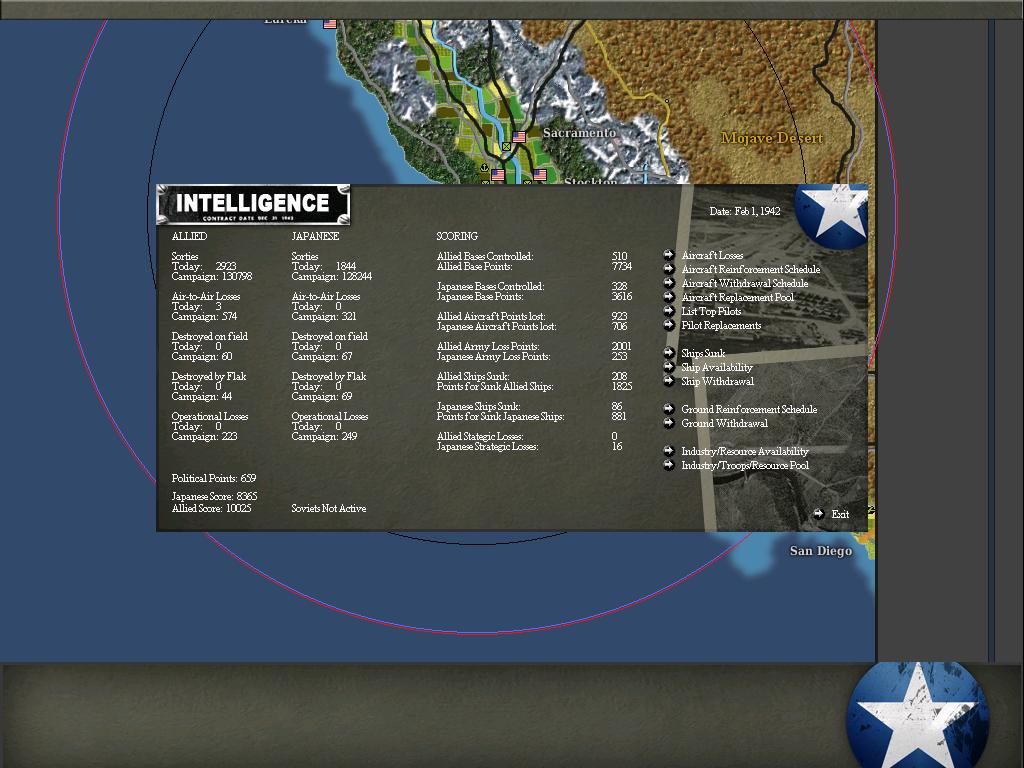Click arrow icon beside Aircraft Replacement Pool
Viewport: 1024px width, 768px height.
pos(669,297)
